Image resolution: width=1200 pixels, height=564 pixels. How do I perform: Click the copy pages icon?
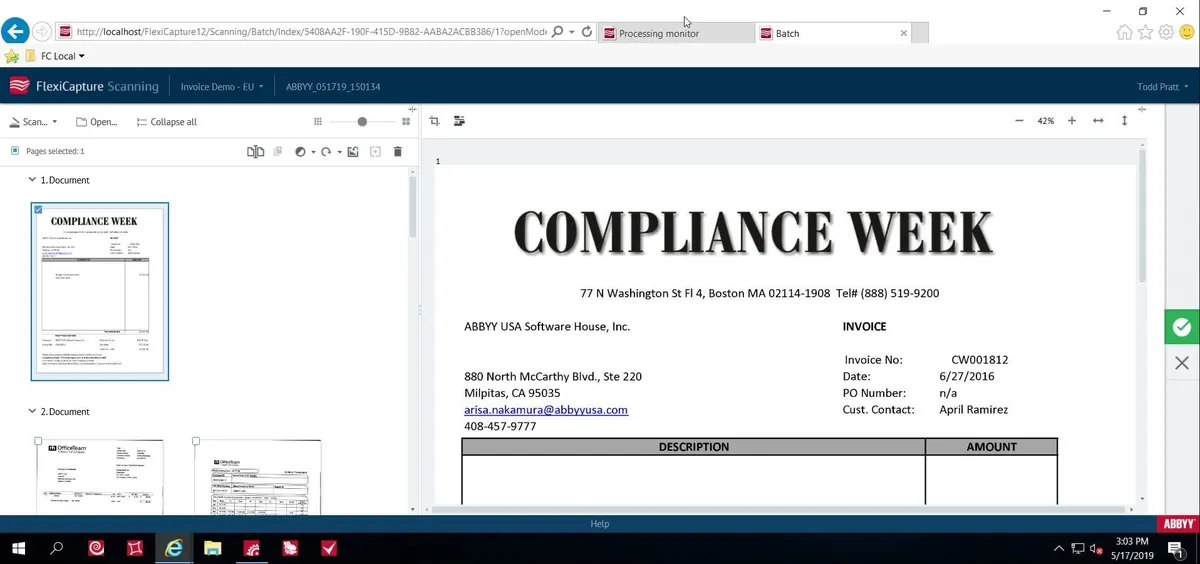click(279, 151)
